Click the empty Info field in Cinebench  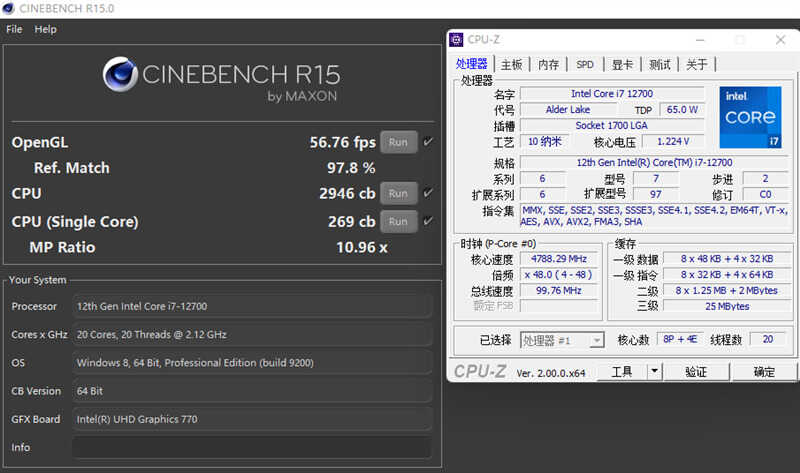[252, 447]
